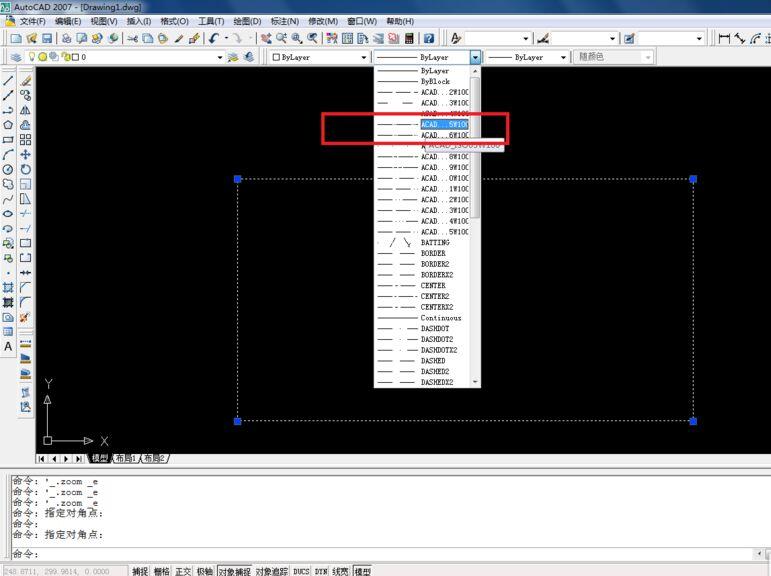
Task: Click the Undo arrow icon
Action: tap(213, 38)
